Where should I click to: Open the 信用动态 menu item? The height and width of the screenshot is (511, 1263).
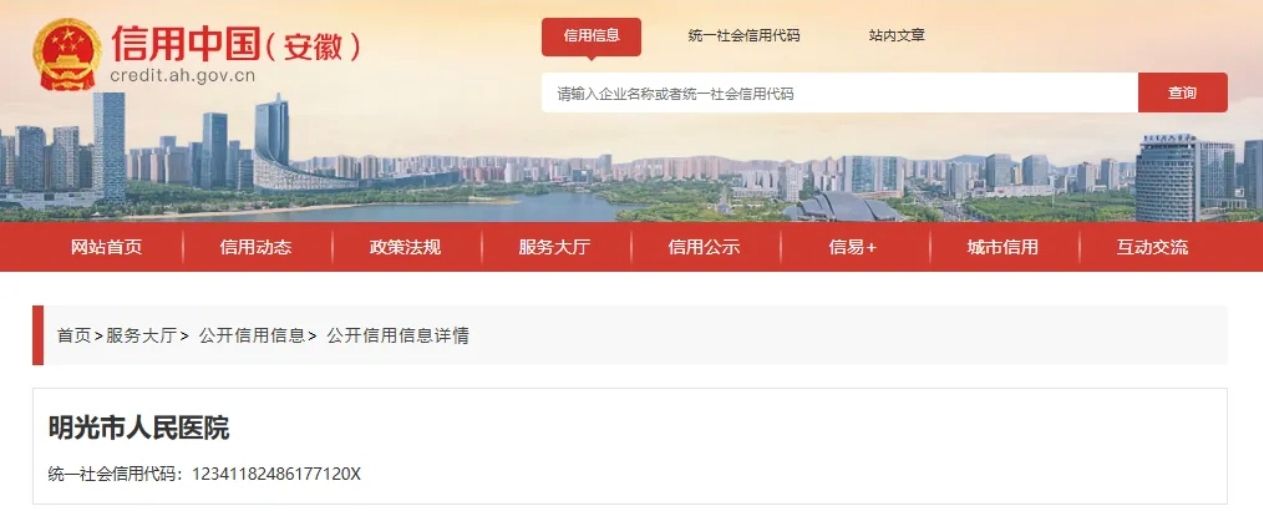point(256,247)
